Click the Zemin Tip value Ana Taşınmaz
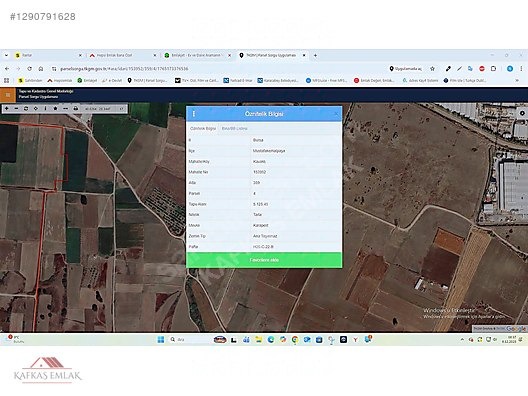528x396 pixels. click(265, 236)
